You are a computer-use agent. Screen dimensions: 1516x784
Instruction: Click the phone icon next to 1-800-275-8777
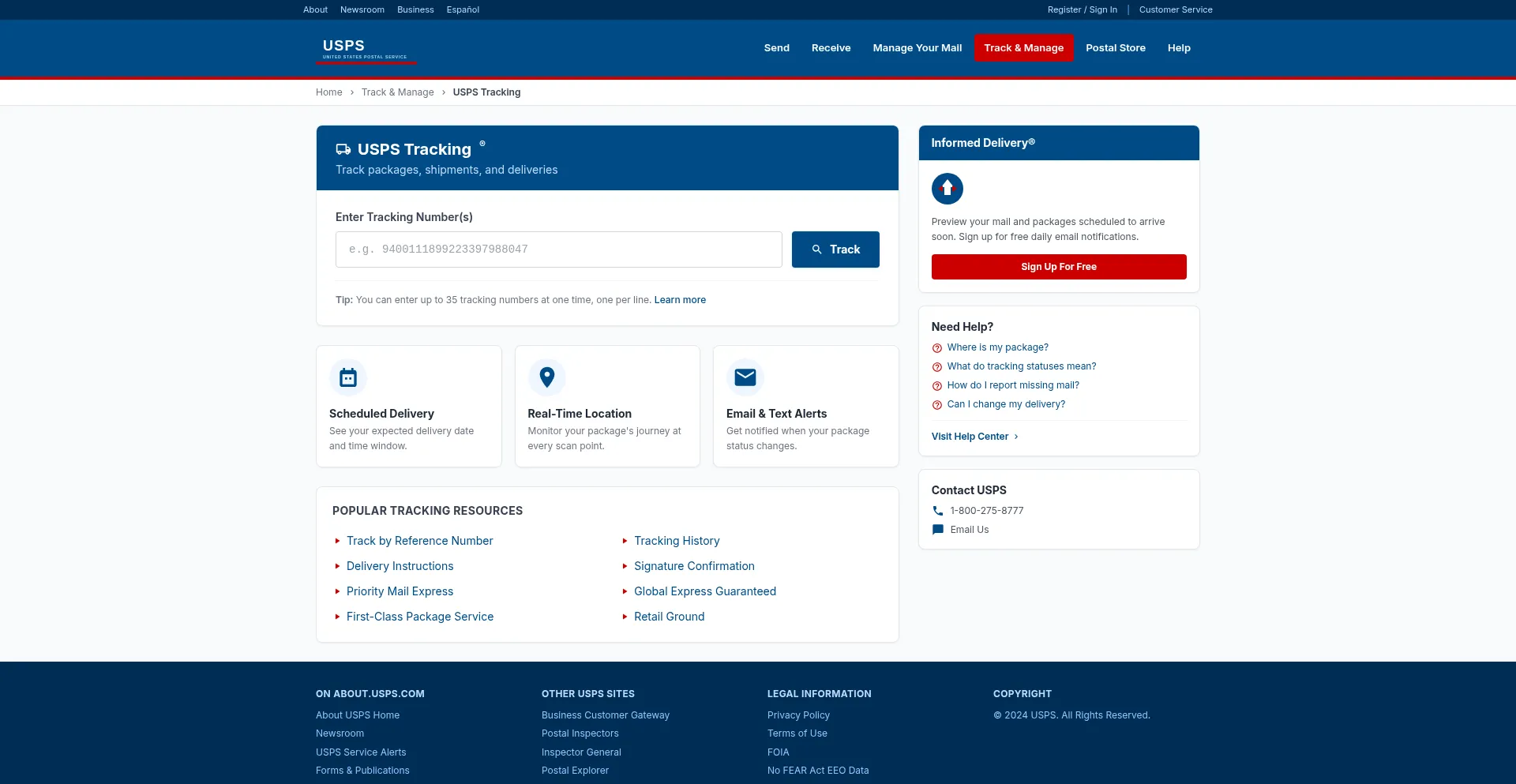938,511
